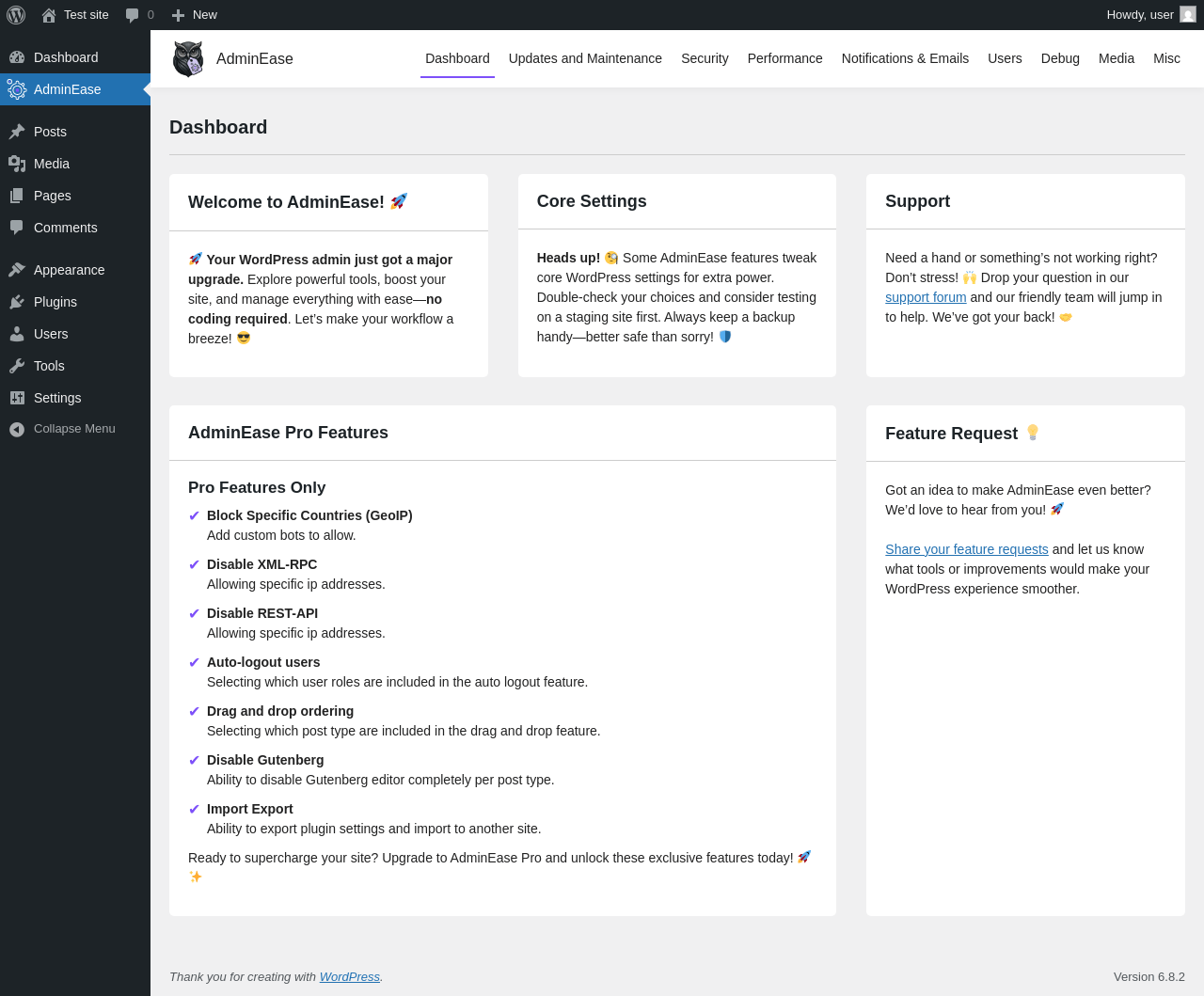Image resolution: width=1204 pixels, height=996 pixels.
Task: Click the Disable Gutenberg feature title
Action: point(265,760)
